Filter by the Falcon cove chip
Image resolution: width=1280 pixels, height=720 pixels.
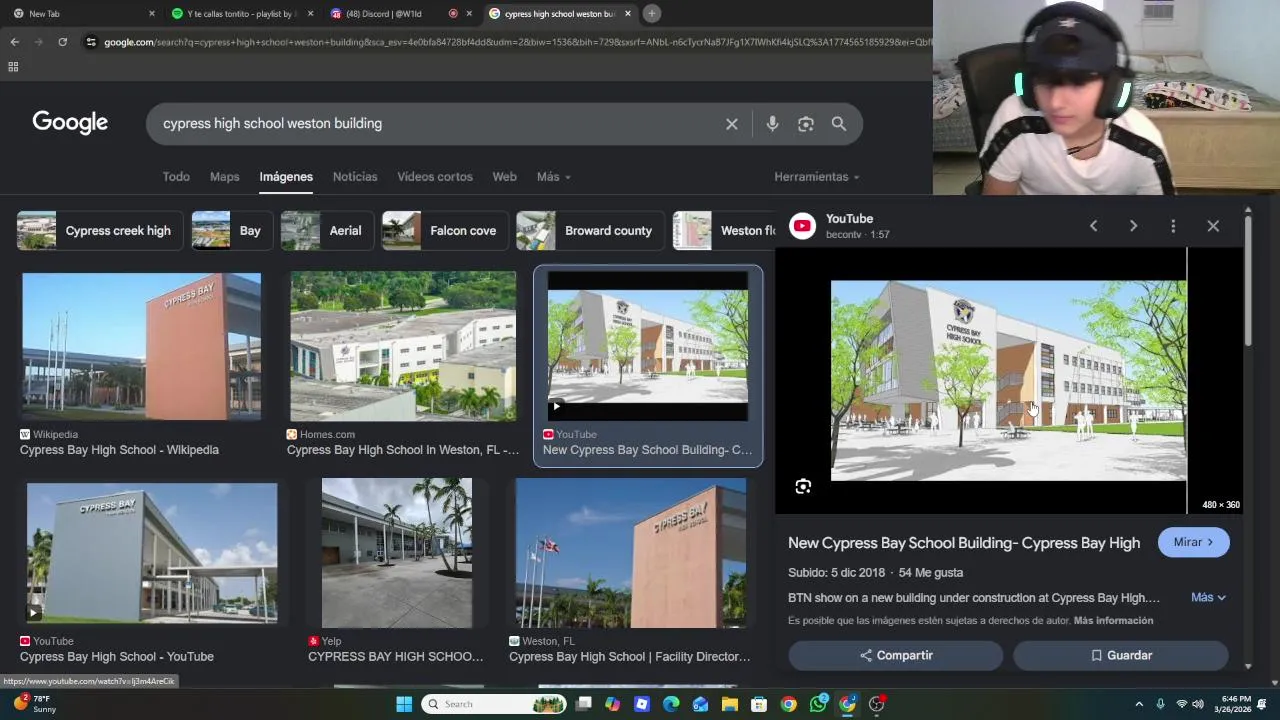coord(445,231)
